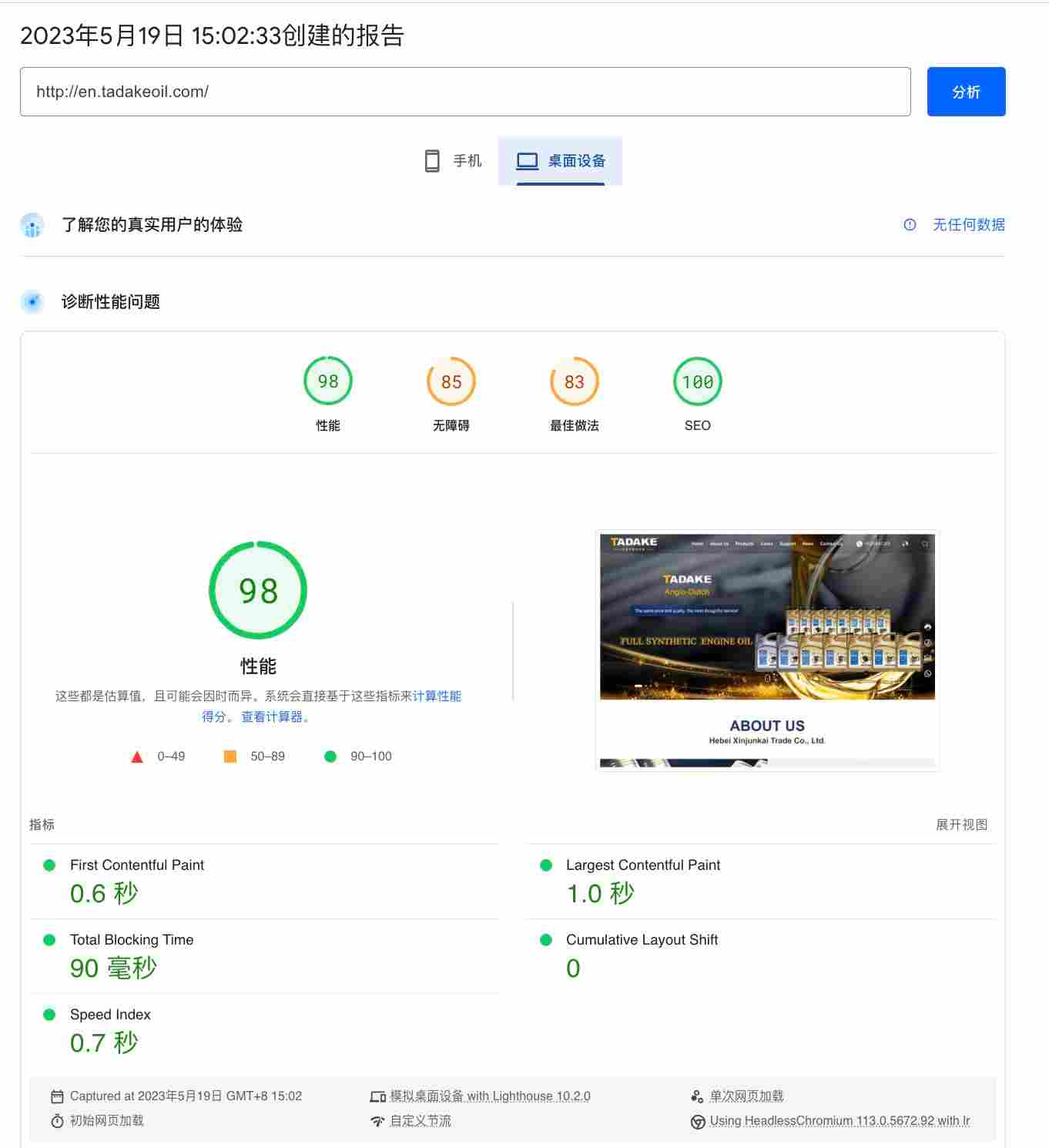Click the TADAKE page screenshot thumbnail
The width and height of the screenshot is (1049, 1148).
pyautogui.click(x=766, y=650)
